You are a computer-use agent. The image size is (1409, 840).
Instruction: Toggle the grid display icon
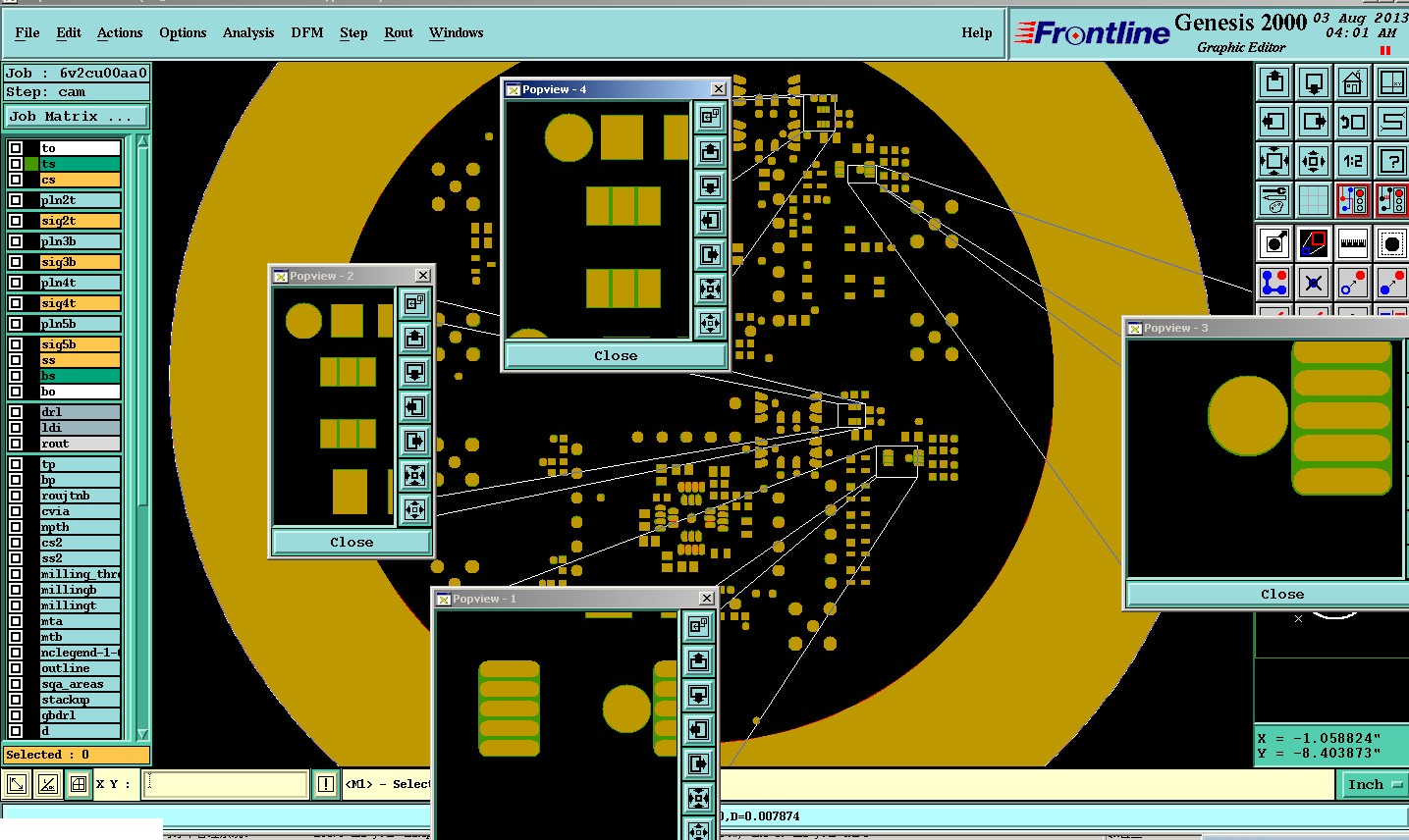coord(1314,200)
